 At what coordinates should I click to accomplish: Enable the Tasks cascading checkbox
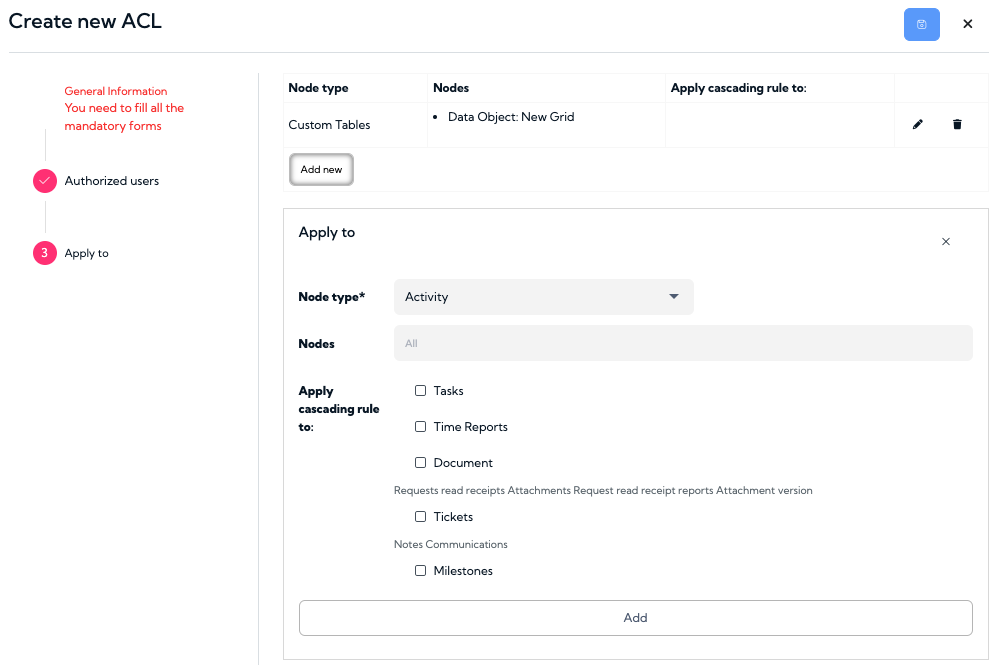tap(420, 390)
